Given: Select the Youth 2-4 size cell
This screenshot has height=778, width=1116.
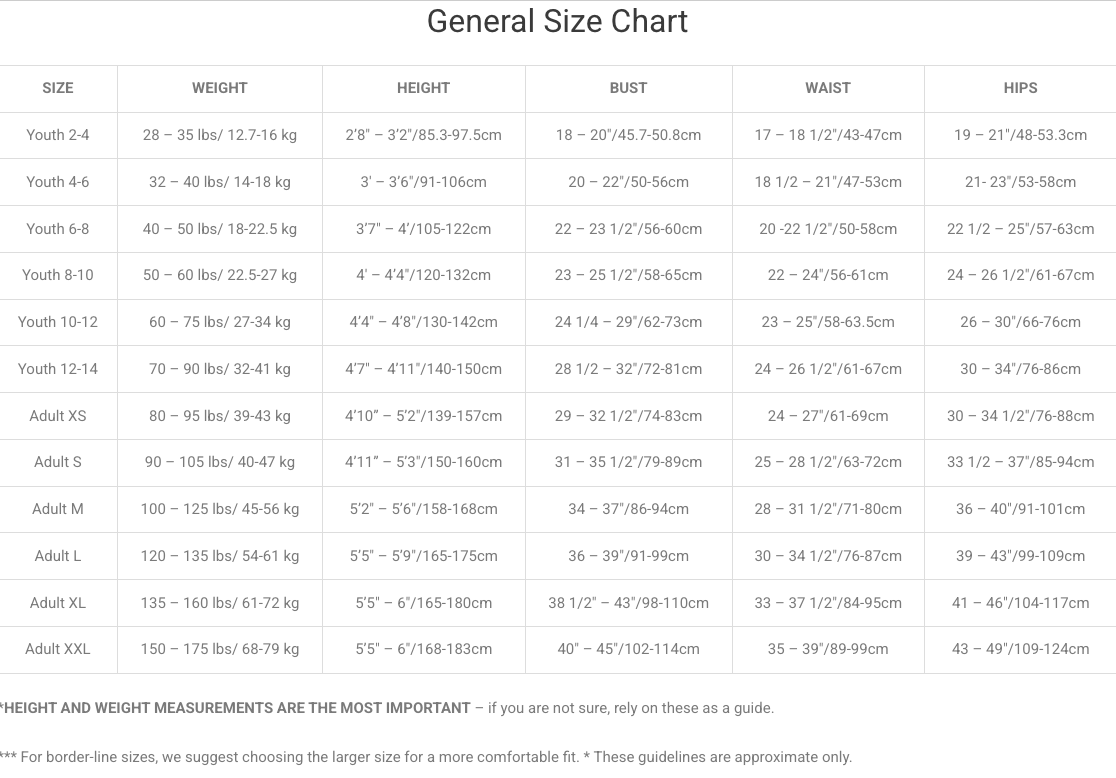Looking at the screenshot, I should pyautogui.click(x=58, y=135).
